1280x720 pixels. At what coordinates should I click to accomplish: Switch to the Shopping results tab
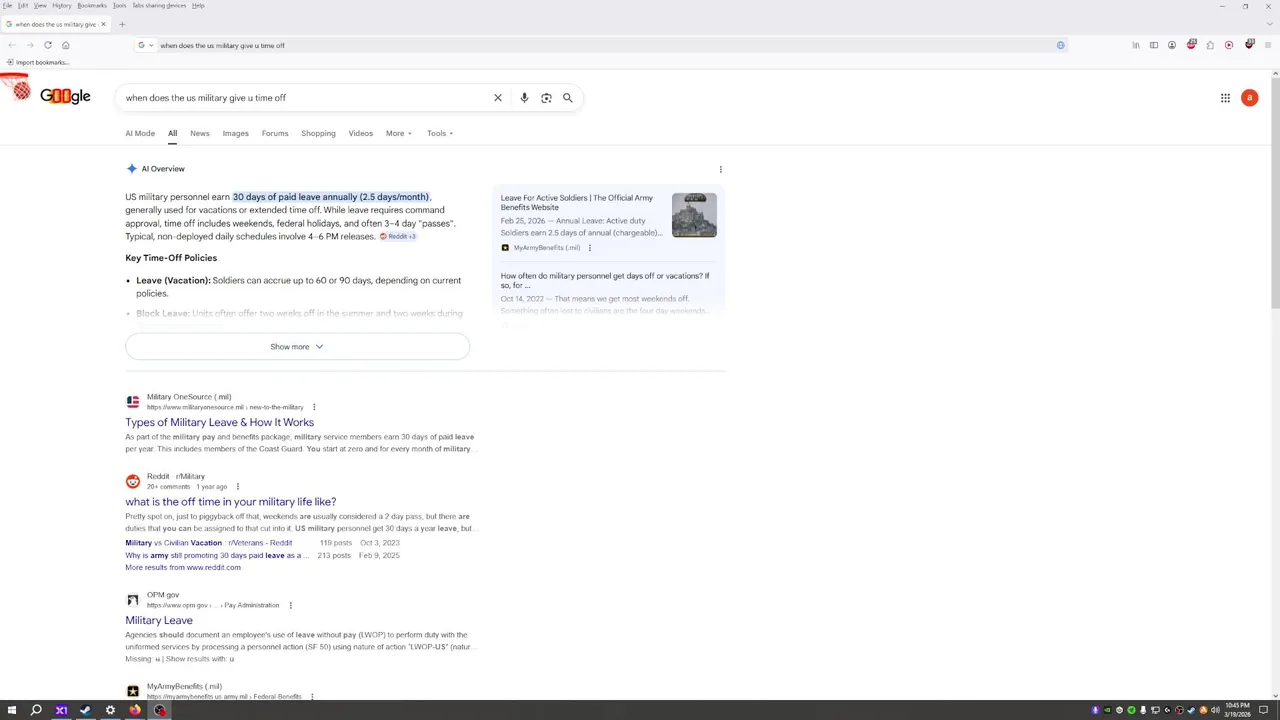coord(318,133)
